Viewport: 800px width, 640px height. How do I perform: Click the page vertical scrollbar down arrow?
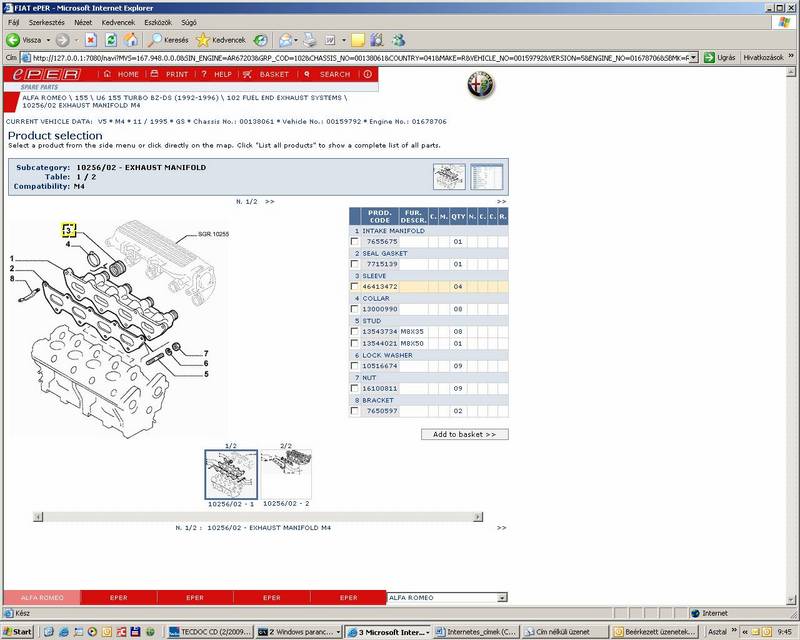[x=791, y=600]
